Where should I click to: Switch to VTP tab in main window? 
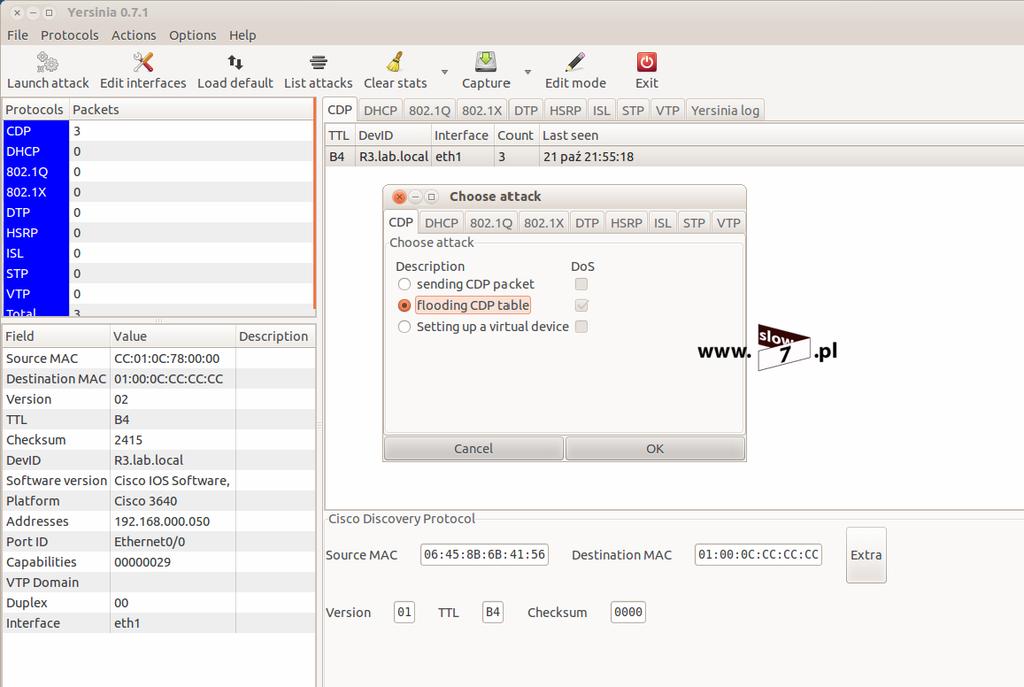667,110
